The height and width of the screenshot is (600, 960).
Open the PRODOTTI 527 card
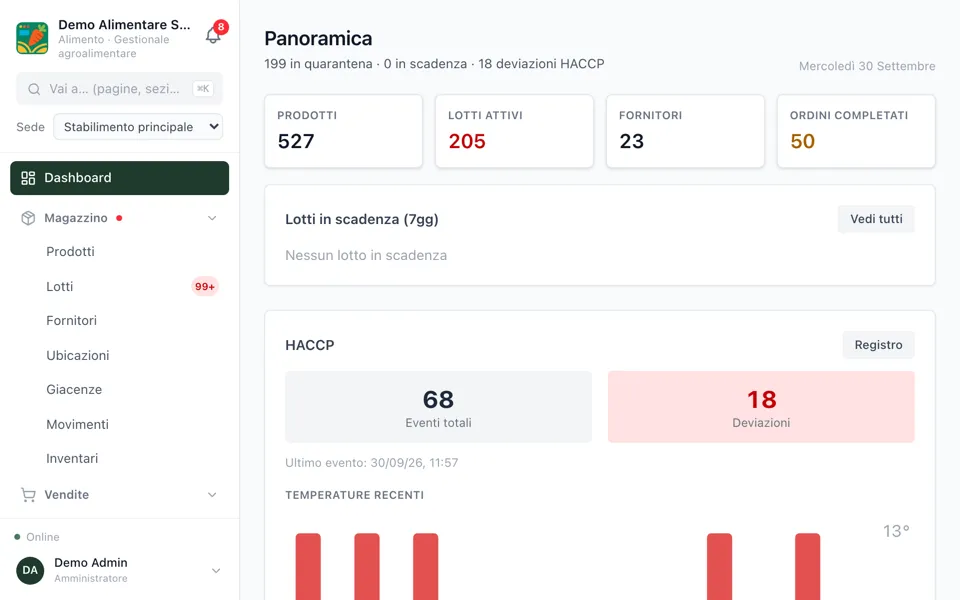point(343,131)
